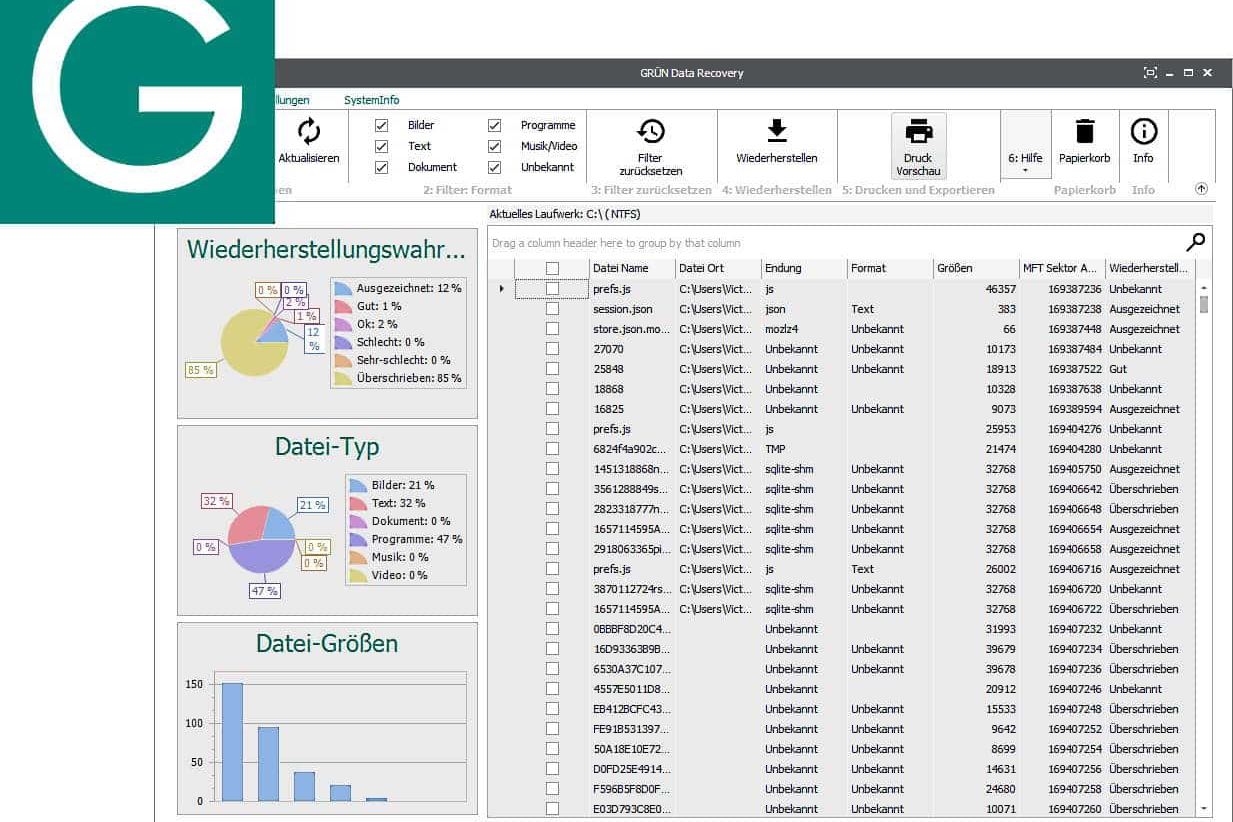
Task: Click the Aktualisieren refresh icon
Action: tap(309, 131)
